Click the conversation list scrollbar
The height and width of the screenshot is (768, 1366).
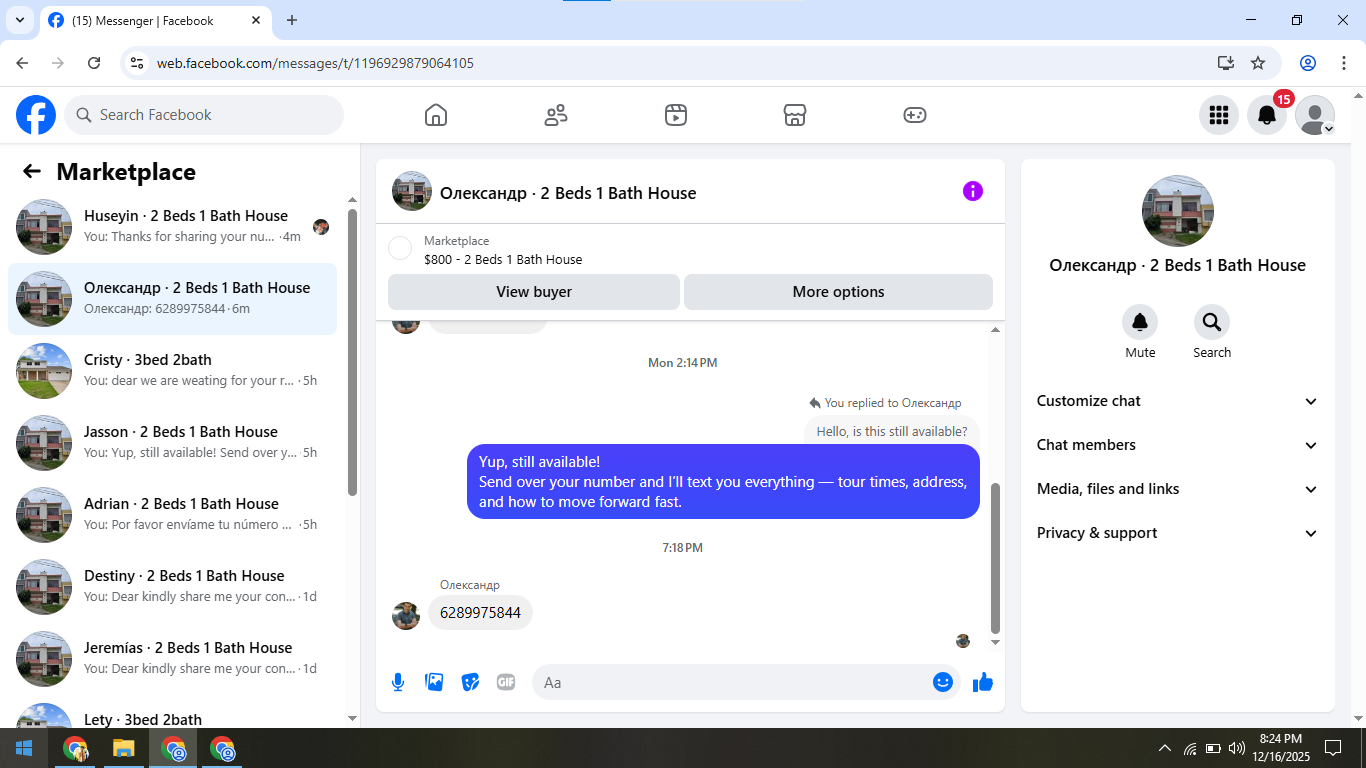352,352
